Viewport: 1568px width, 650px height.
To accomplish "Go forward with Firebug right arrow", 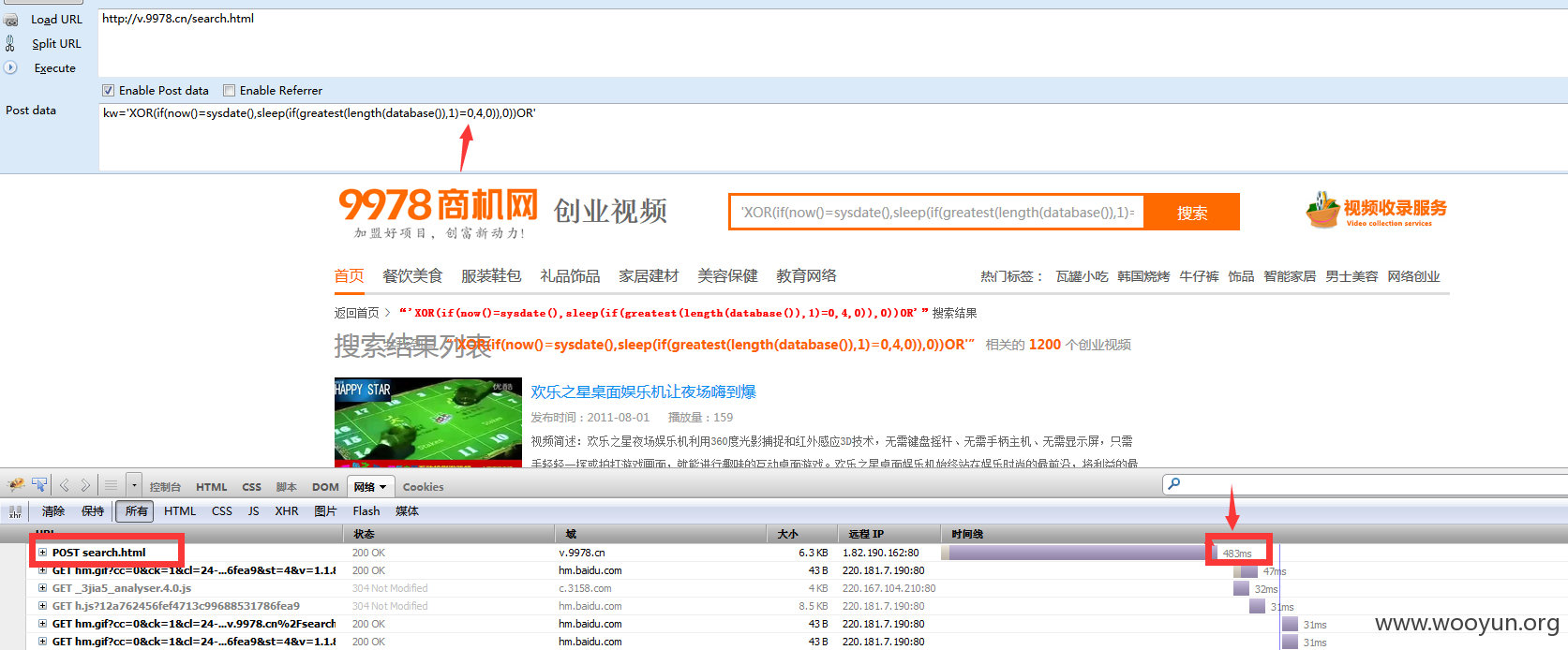I will click(x=85, y=485).
